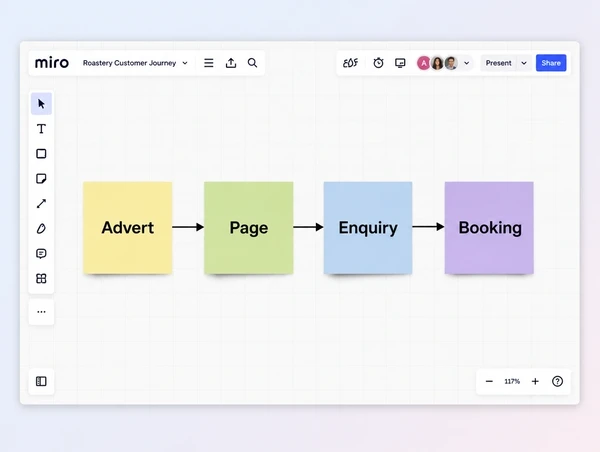
Task: Open the help question mark icon
Action: tap(557, 381)
